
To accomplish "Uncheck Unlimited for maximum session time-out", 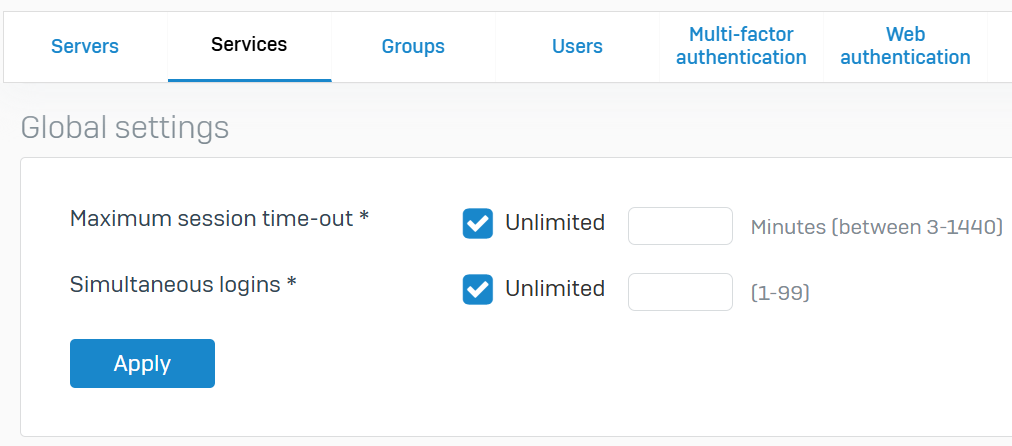I will (478, 223).
